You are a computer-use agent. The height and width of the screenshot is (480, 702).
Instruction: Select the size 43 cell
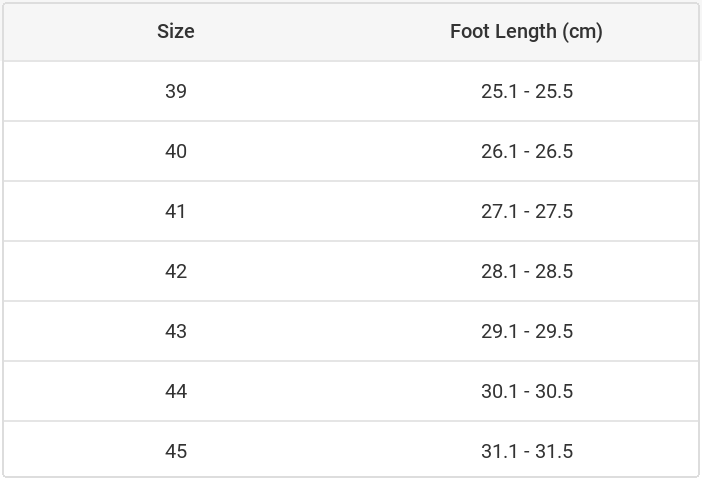click(x=176, y=331)
